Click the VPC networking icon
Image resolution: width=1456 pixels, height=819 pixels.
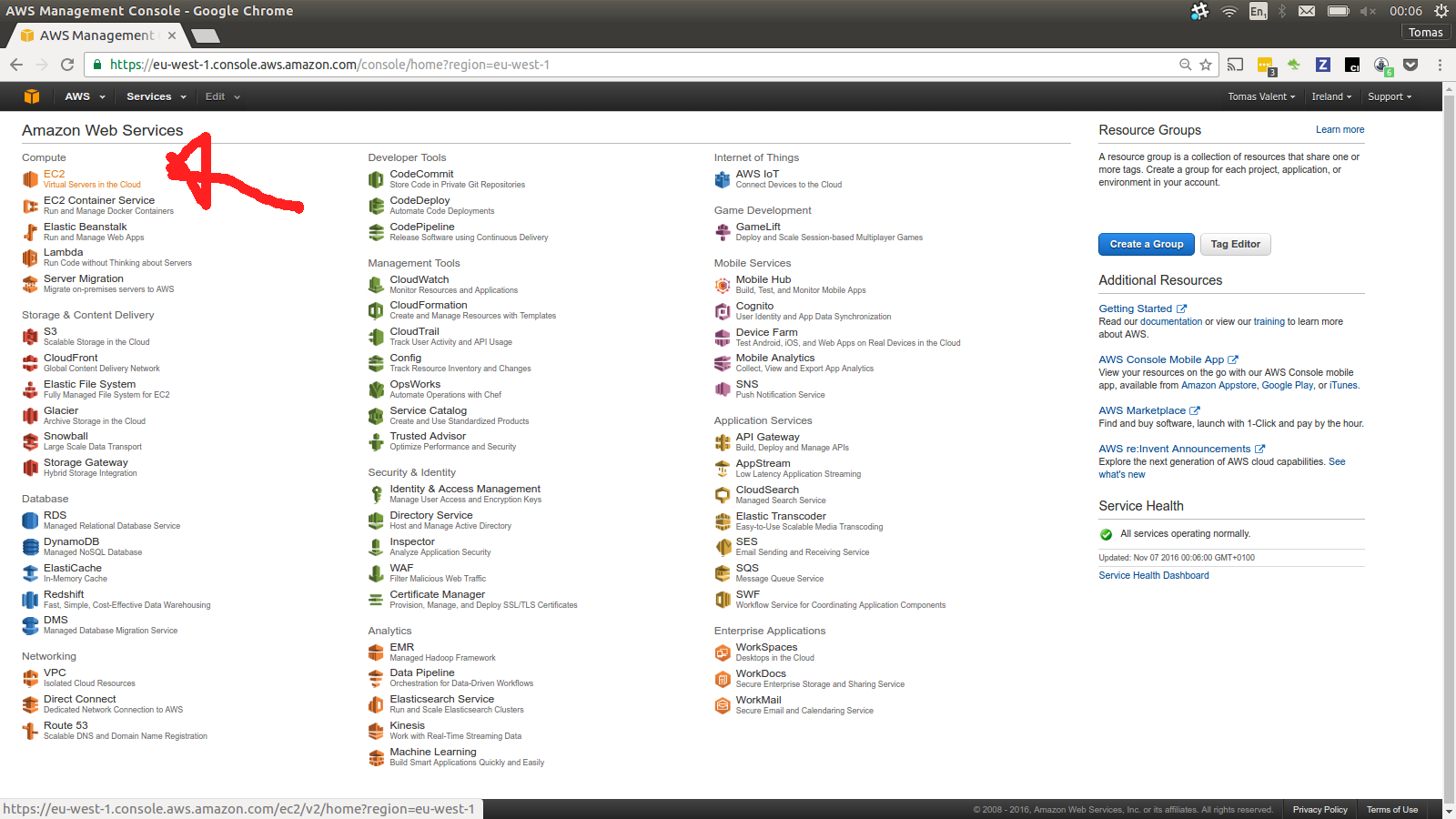[30, 678]
